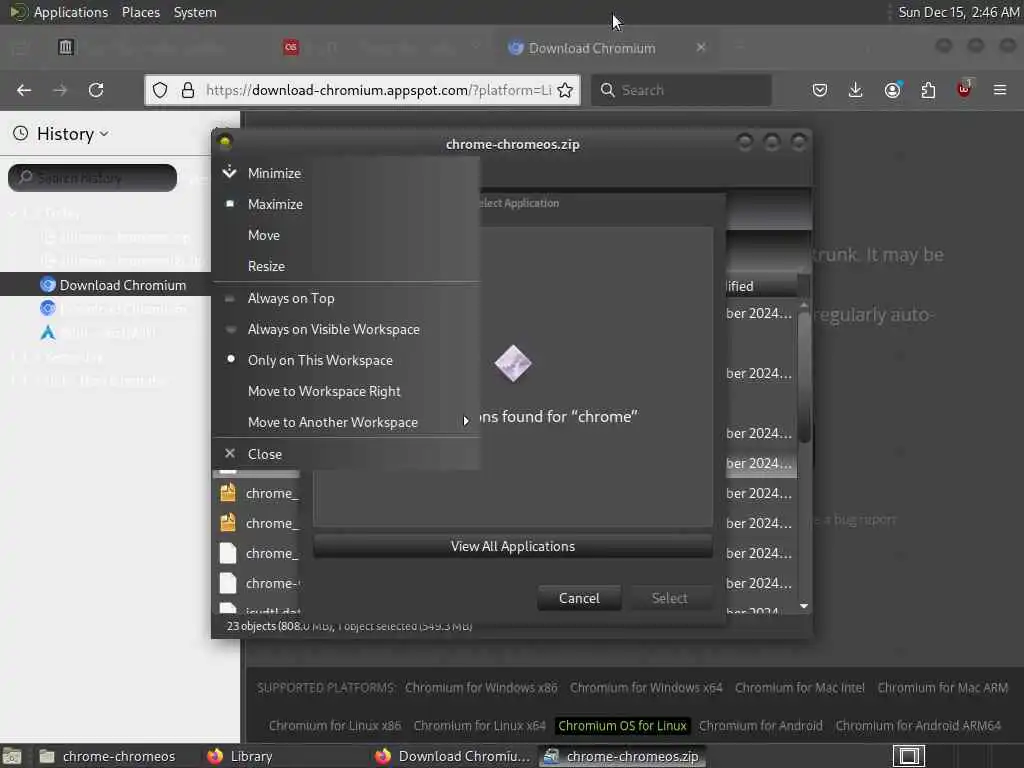Viewport: 1024px width, 768px height.
Task: Click the tracking protection shield icon
Action: [x=160, y=90]
